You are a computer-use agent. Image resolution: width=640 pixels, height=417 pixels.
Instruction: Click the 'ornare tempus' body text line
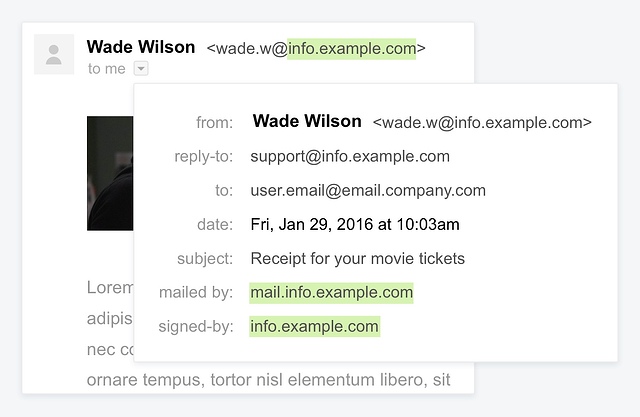tap(269, 380)
